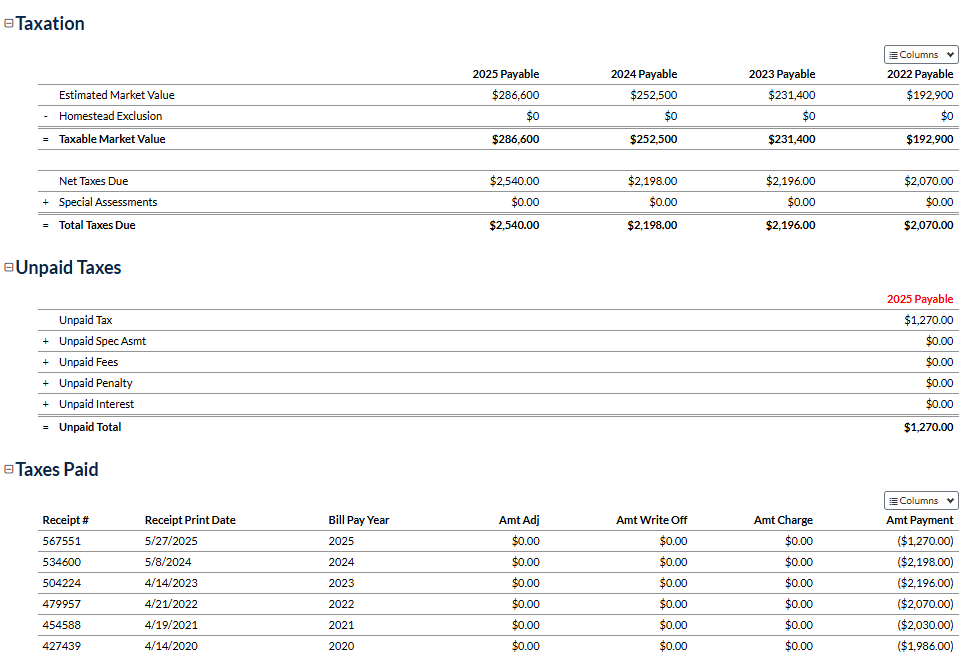Image resolution: width=967 pixels, height=668 pixels.
Task: Sort by Receipt # column header
Action: coord(66,520)
